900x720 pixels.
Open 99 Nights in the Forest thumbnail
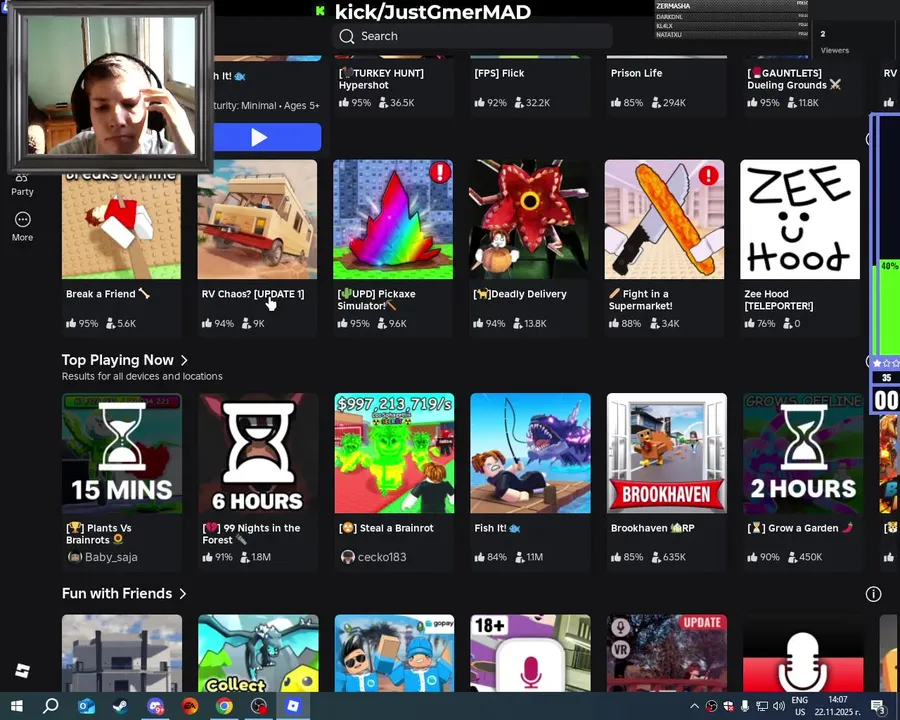click(x=258, y=453)
